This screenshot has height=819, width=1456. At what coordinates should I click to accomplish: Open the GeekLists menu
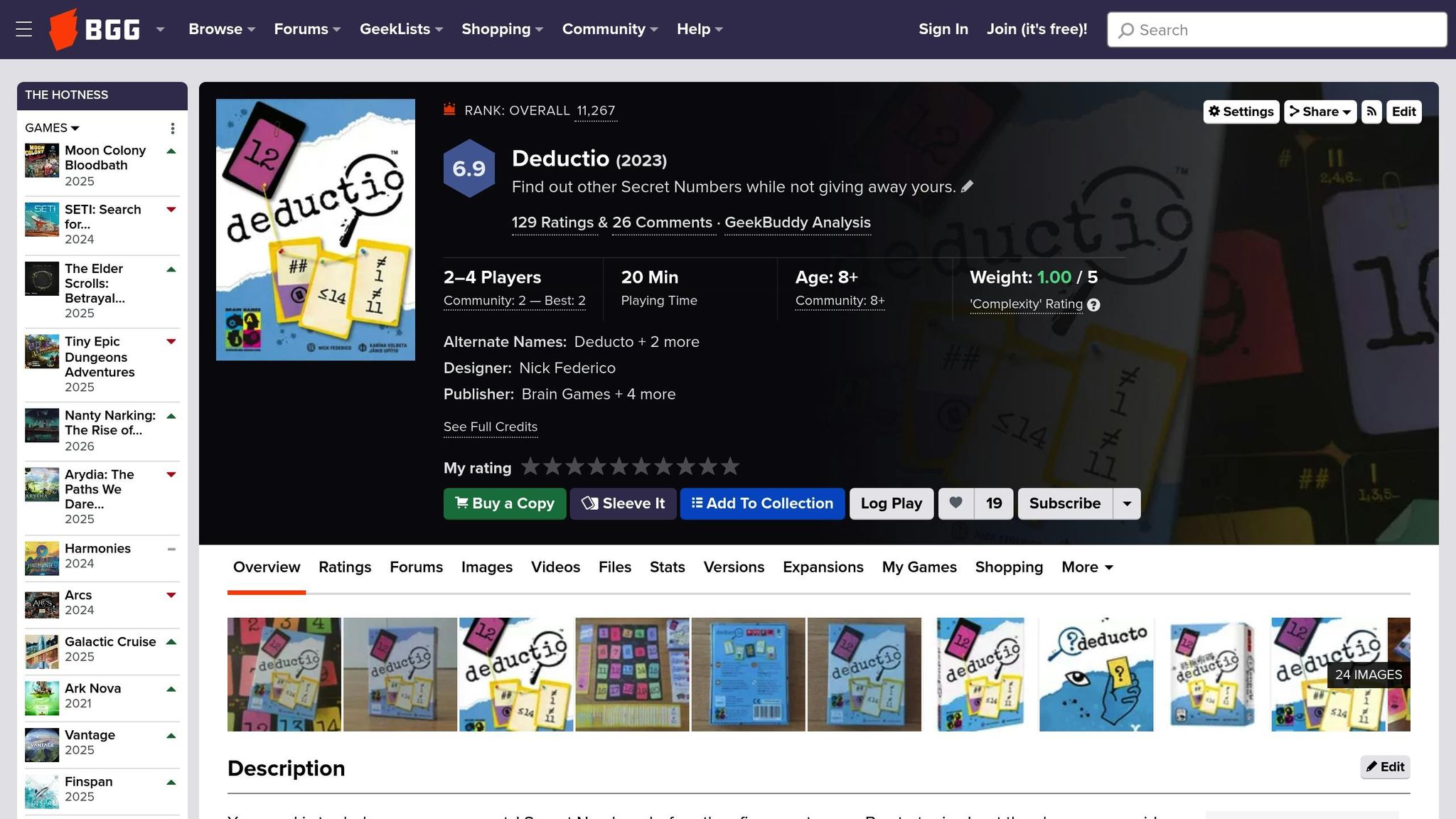[x=401, y=29]
